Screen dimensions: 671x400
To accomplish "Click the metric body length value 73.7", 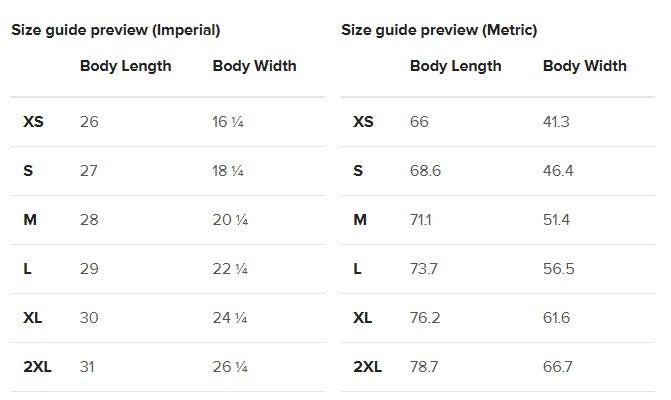I will pos(425,269).
